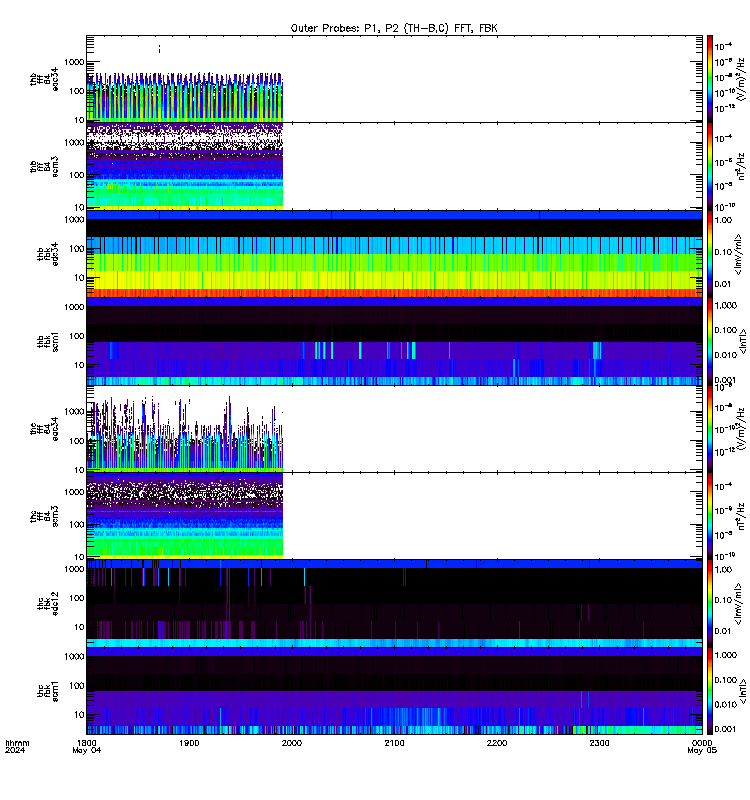Select the 1000 y-axis tick of thc eac34
Viewport: 750px width, 800px height.
(x=74, y=412)
